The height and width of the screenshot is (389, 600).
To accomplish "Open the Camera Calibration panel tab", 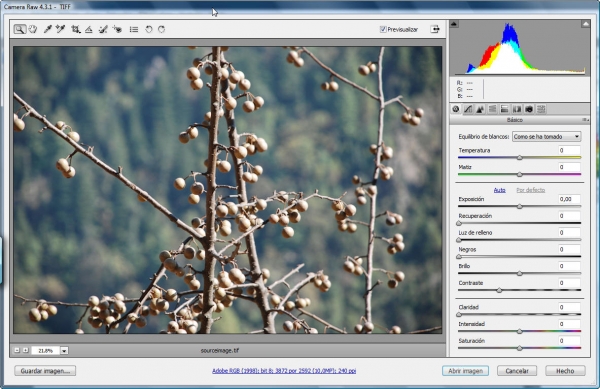I will (x=529, y=109).
